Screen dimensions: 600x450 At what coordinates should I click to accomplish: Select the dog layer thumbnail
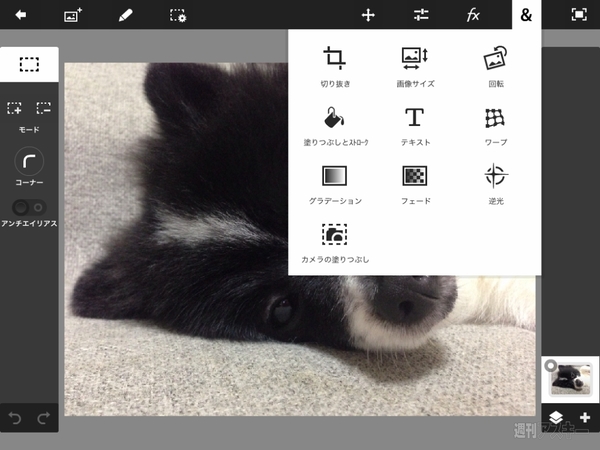point(571,379)
